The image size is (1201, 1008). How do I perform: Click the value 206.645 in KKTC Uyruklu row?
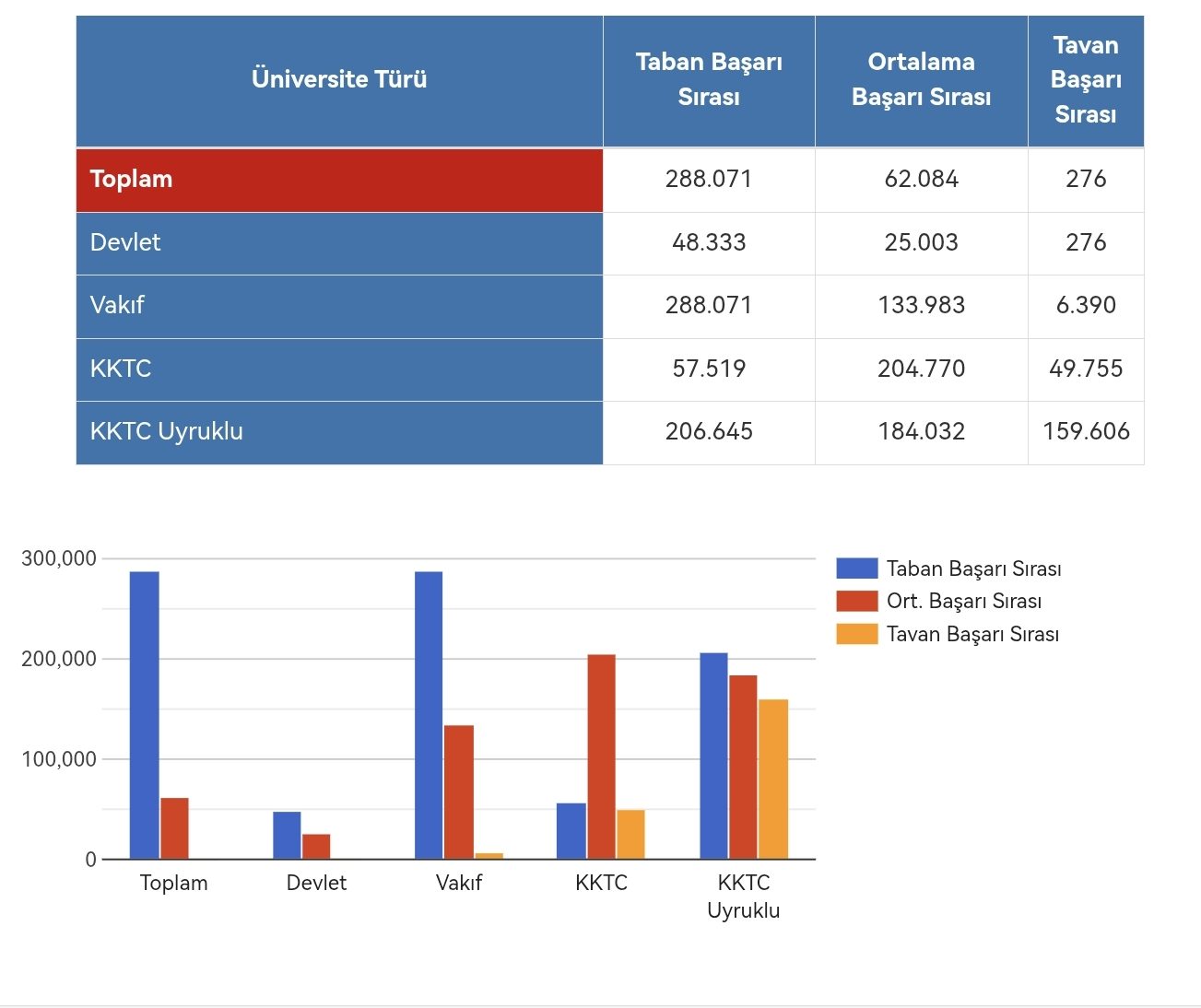[x=709, y=431]
